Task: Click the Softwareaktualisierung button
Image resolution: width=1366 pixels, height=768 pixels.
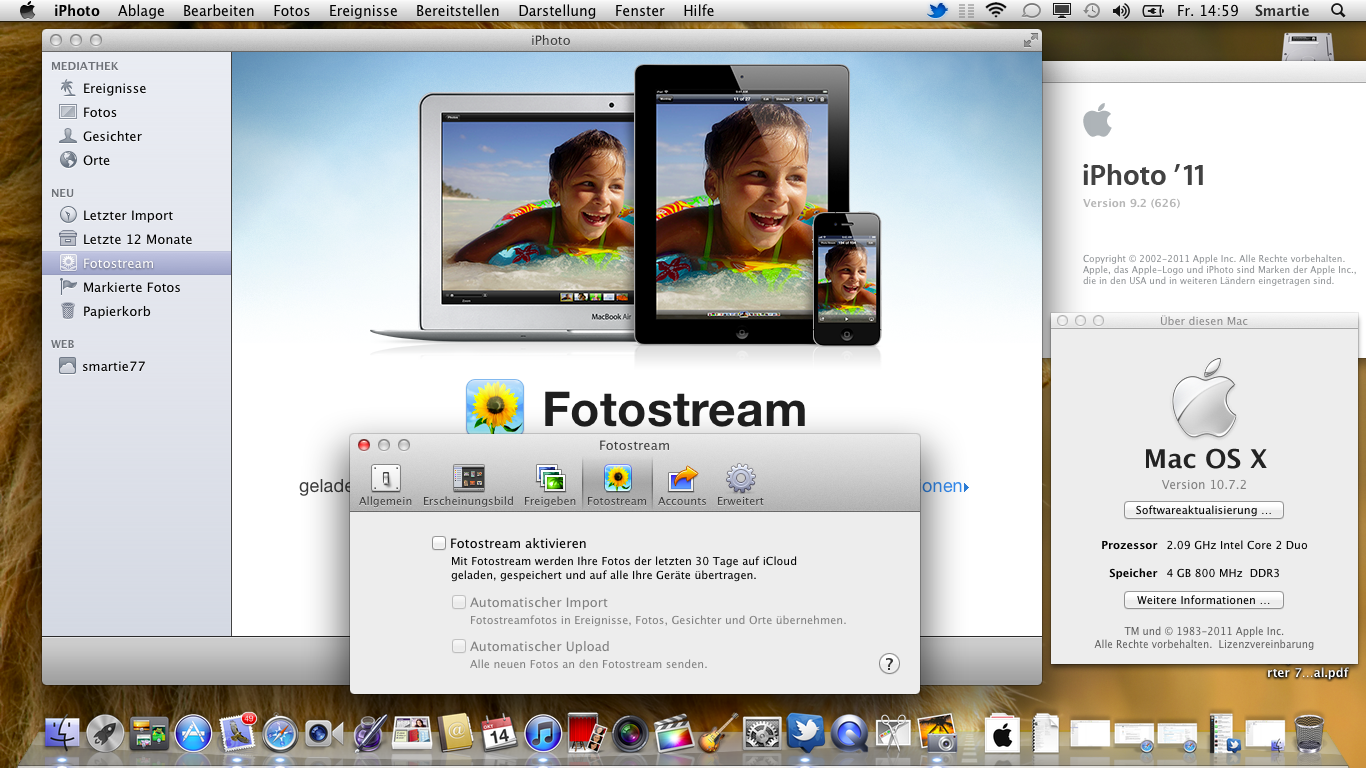Action: [1204, 510]
